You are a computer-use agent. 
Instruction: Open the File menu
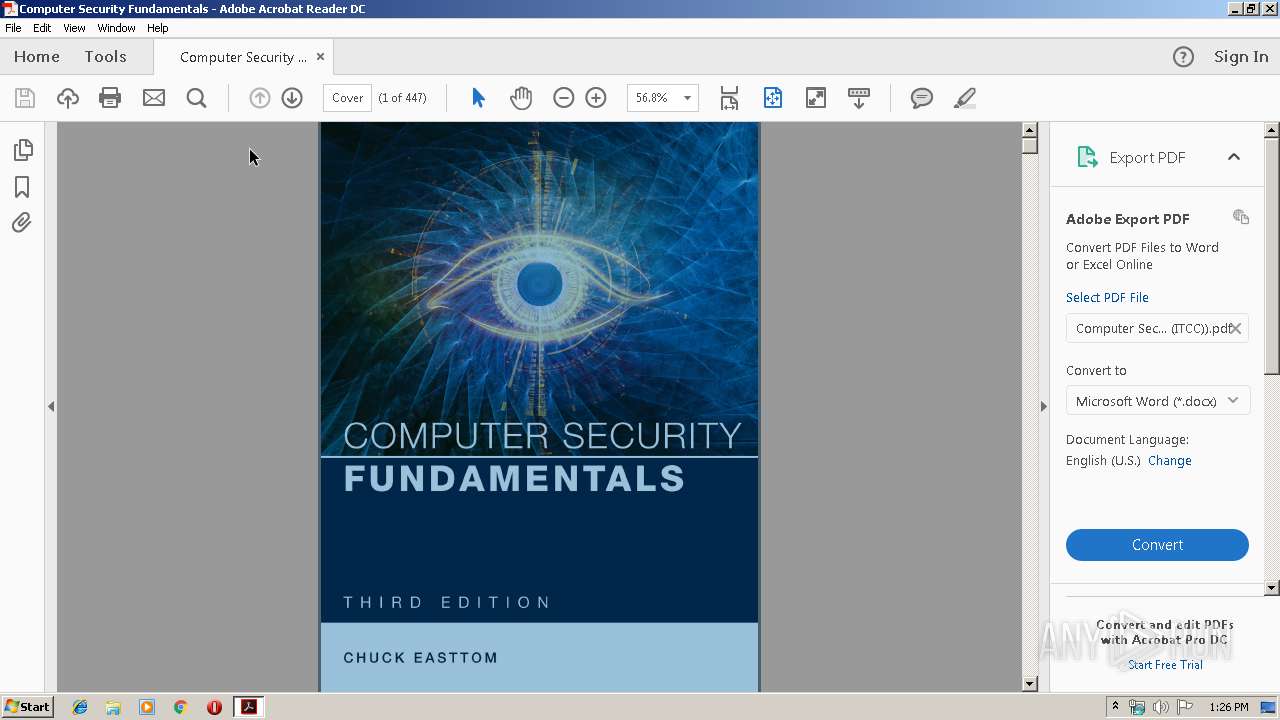click(13, 28)
